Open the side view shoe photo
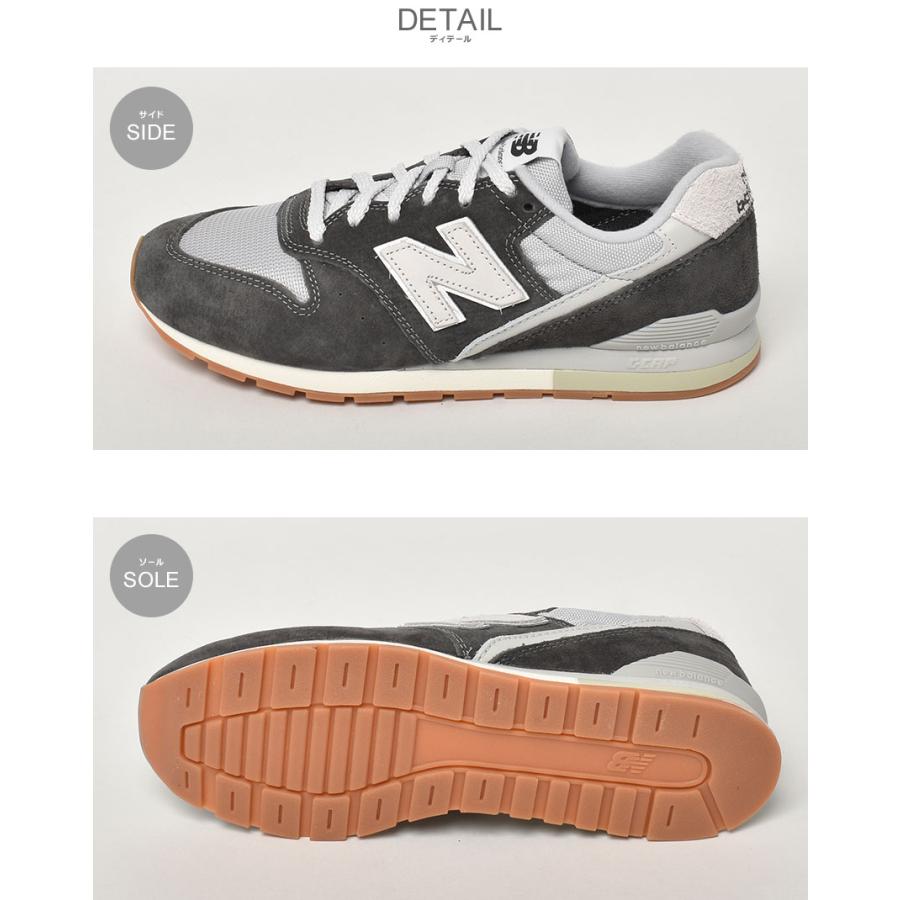900x900 pixels. [450, 258]
